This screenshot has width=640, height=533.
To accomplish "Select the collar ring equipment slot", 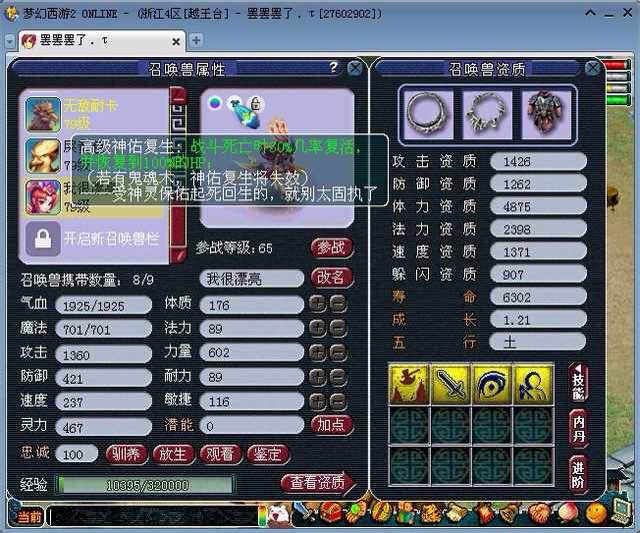I will click(x=428, y=114).
